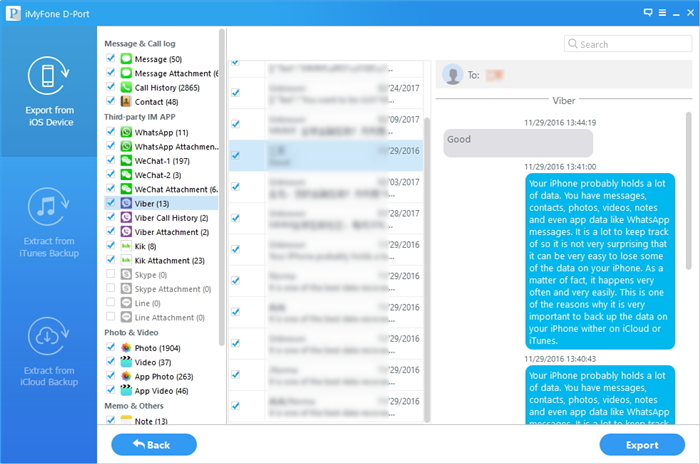
Task: Click the 'Good' message bubble
Action: [518, 143]
